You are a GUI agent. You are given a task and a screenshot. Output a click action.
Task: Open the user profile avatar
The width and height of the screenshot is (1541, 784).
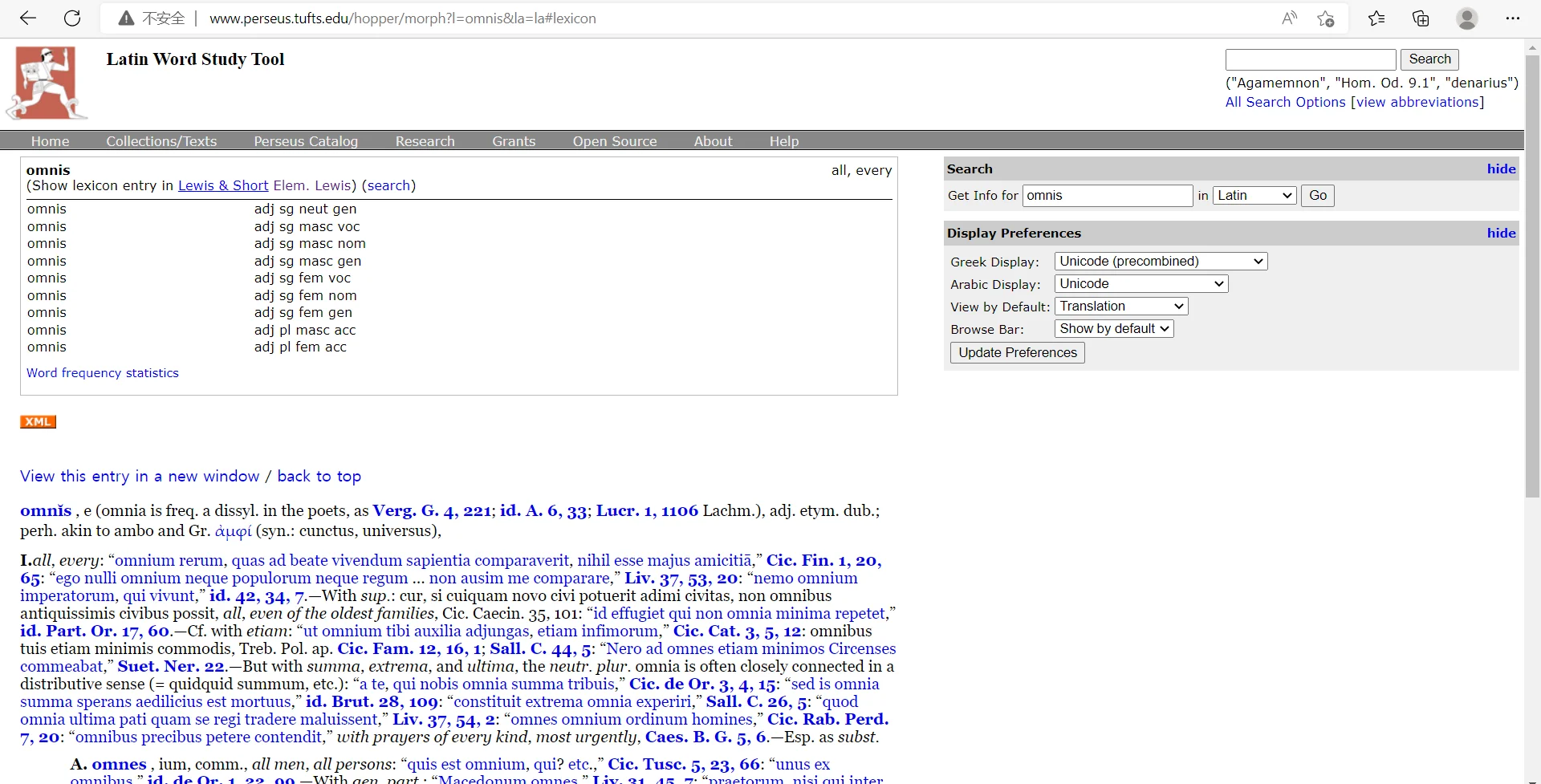[1466, 18]
